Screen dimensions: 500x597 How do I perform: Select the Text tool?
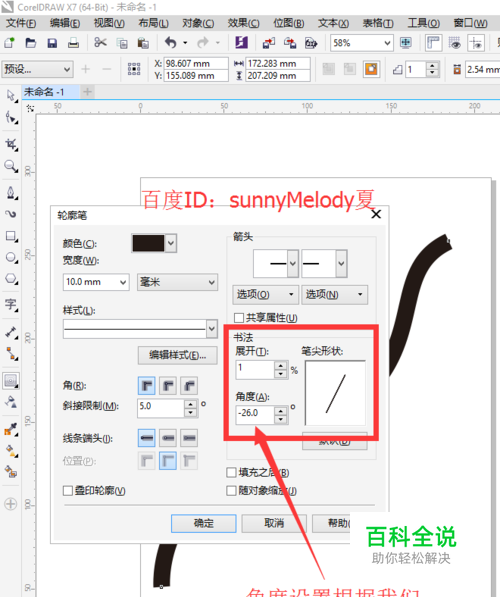tap(11, 305)
